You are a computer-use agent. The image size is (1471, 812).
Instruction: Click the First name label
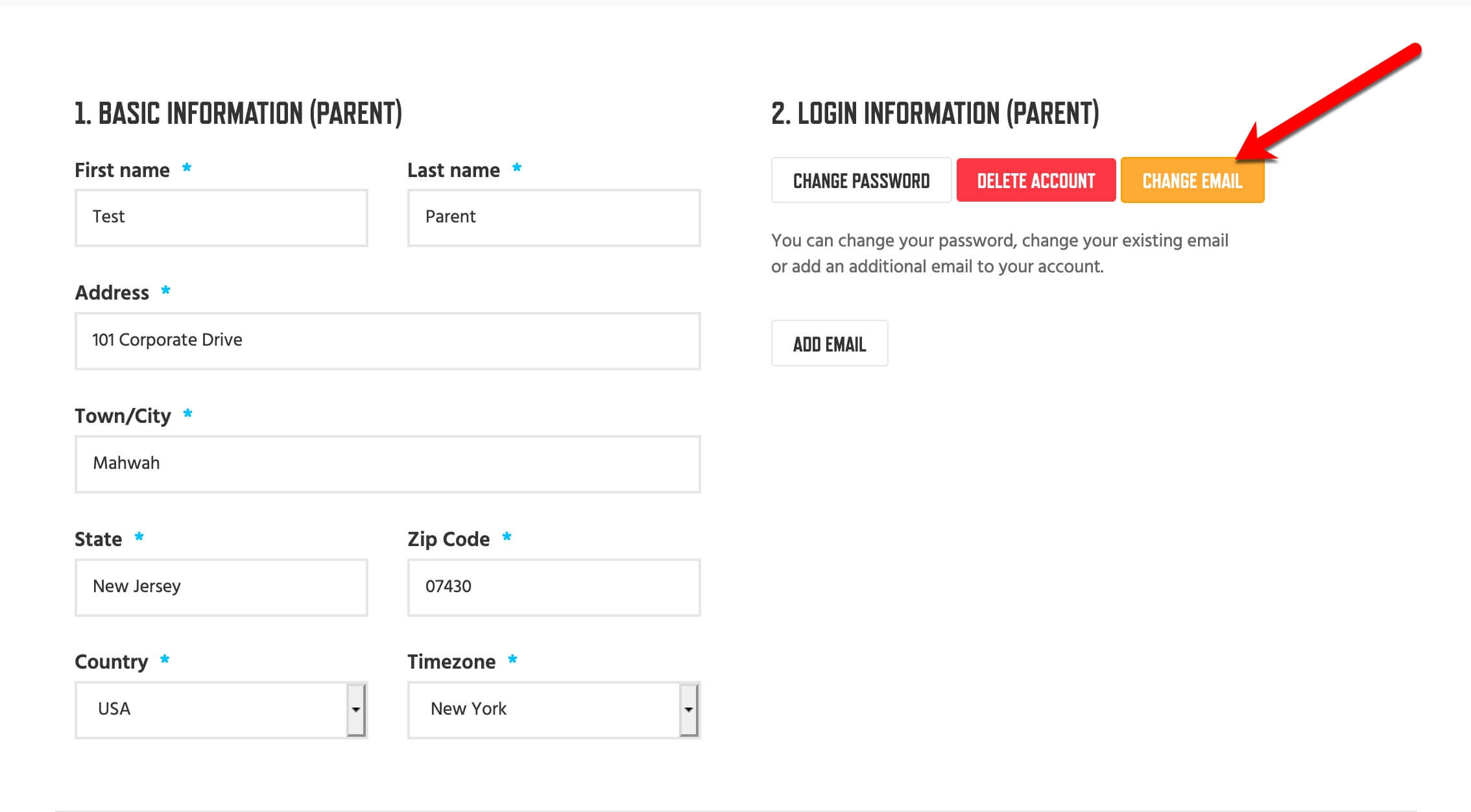[122, 170]
